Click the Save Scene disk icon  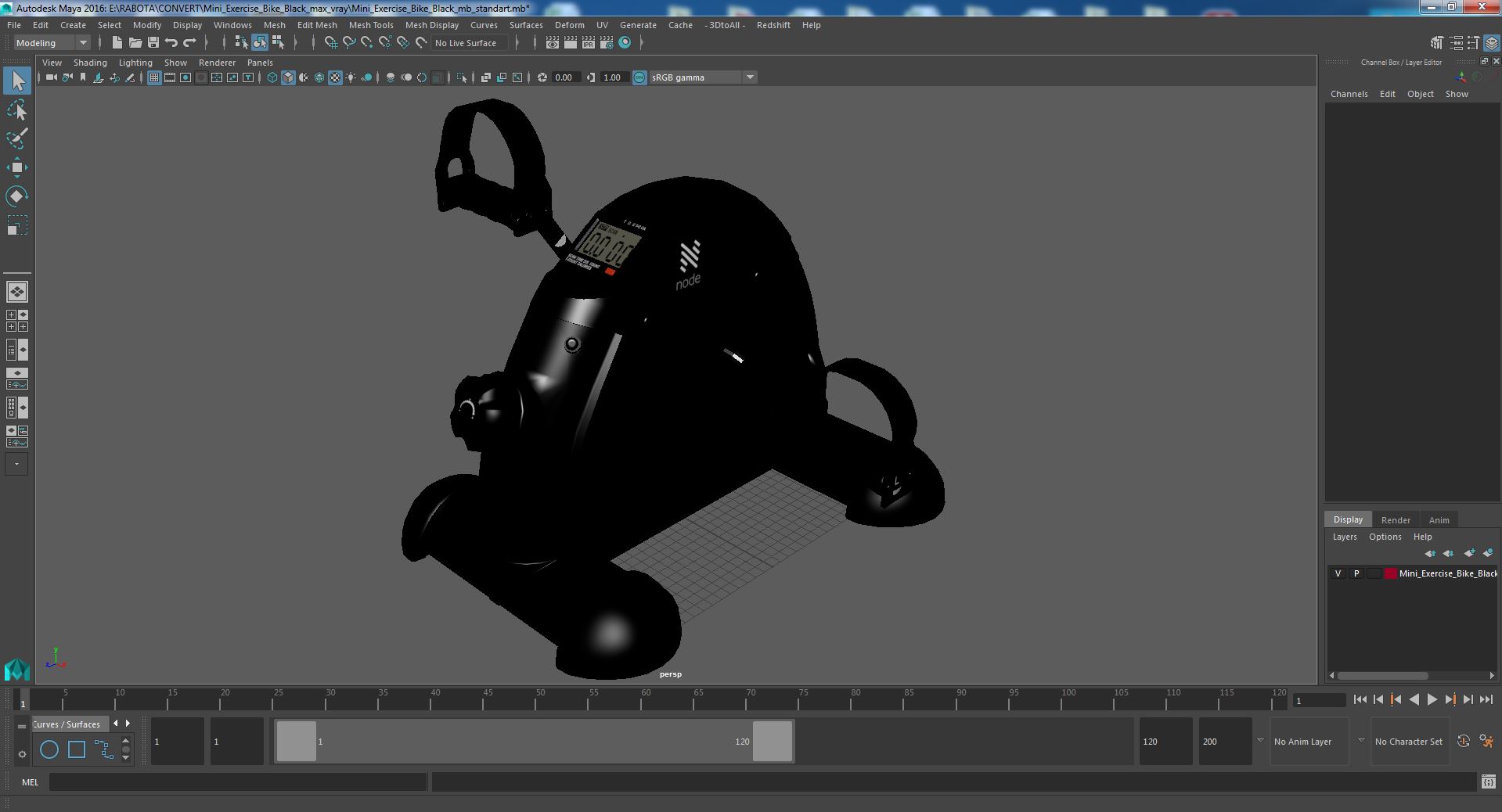(x=153, y=43)
